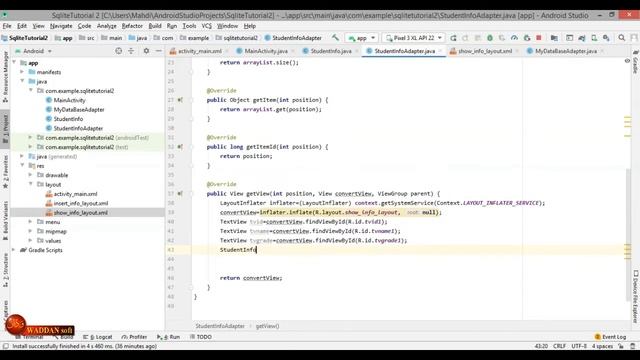Collapse the layout folder

coord(31,184)
